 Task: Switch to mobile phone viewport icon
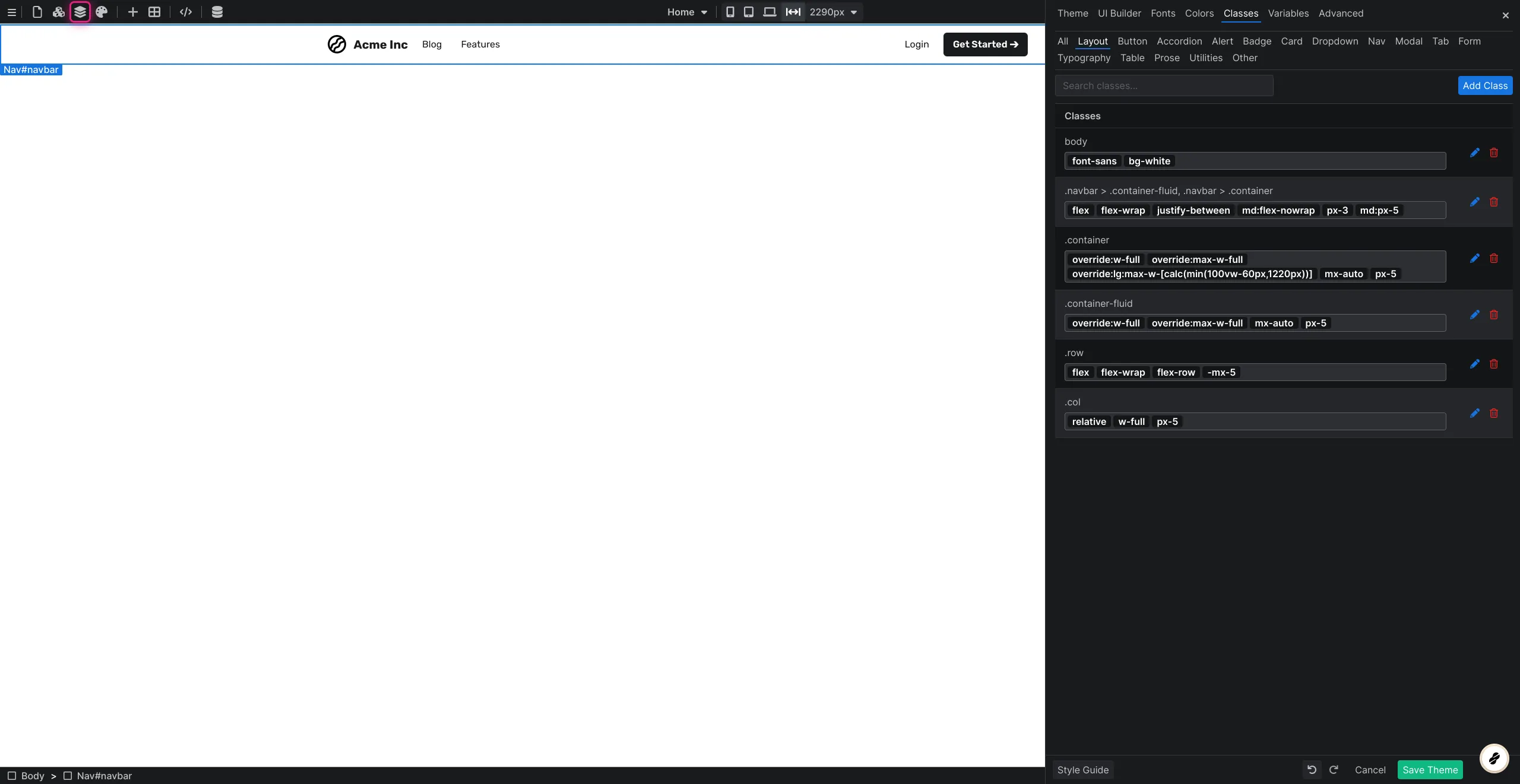point(730,12)
